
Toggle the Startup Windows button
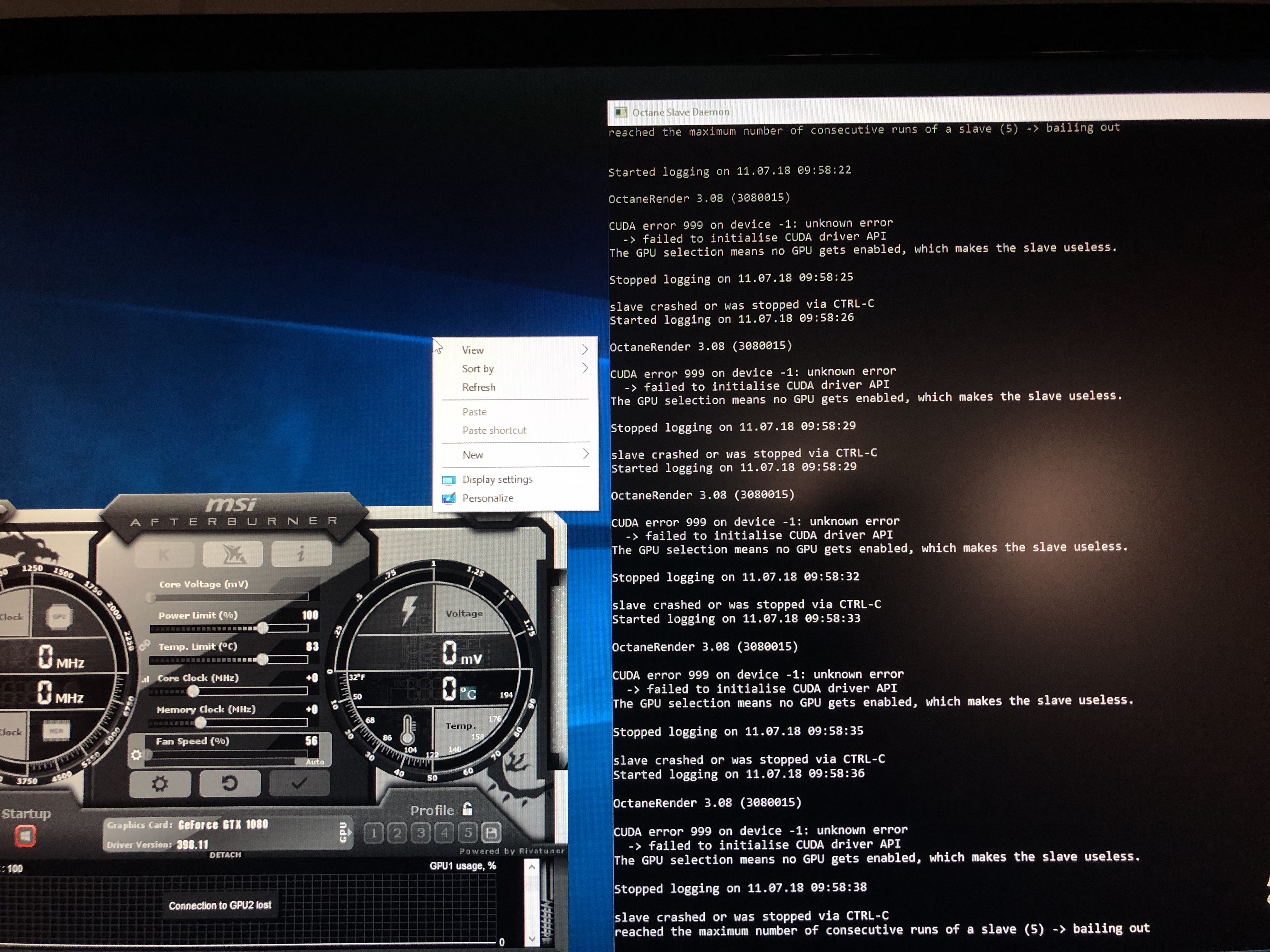coord(25,836)
